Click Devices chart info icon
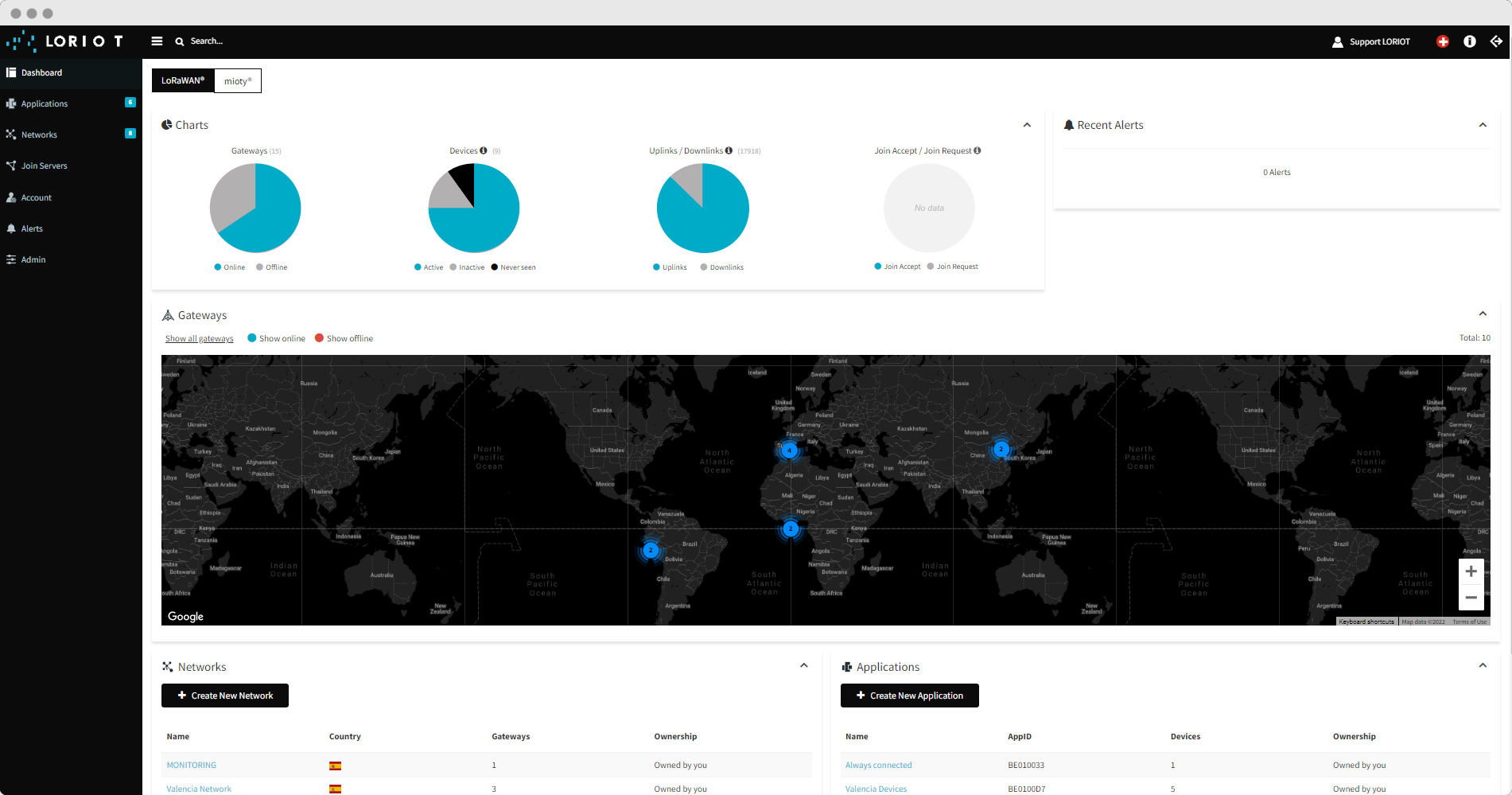This screenshot has width=1512, height=795. 484,150
